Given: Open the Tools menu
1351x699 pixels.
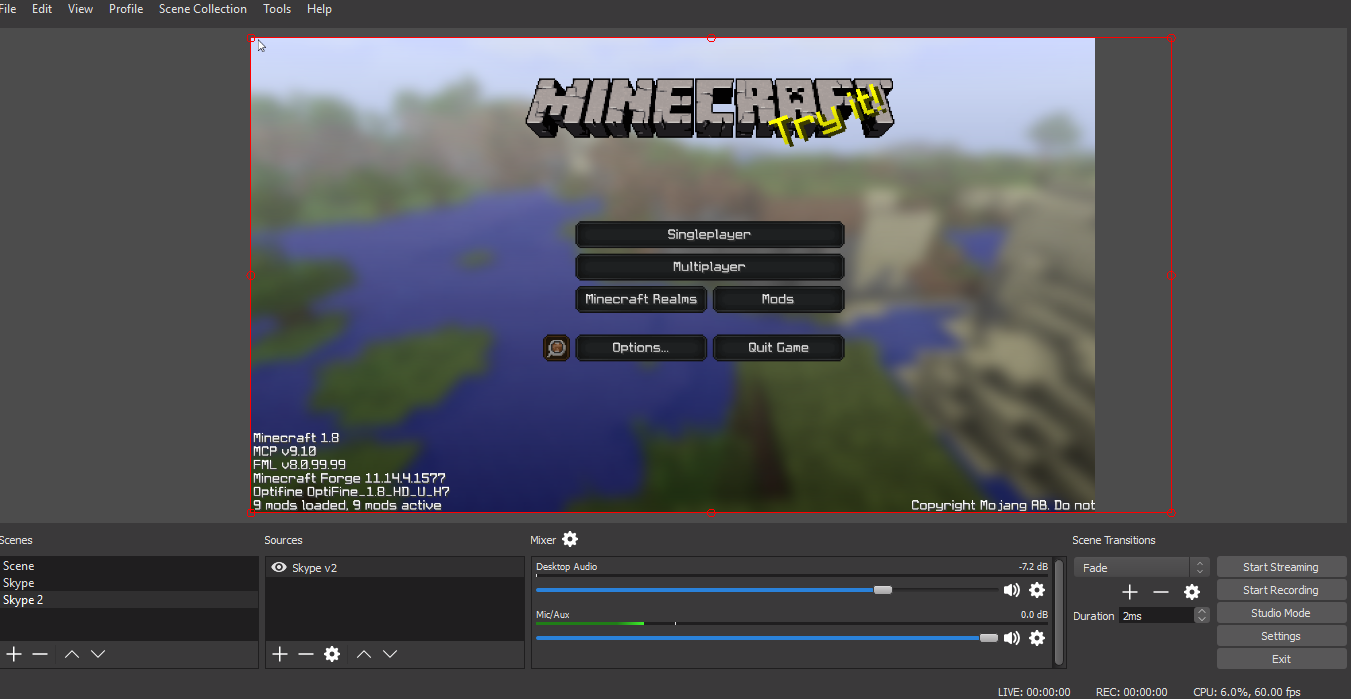Looking at the screenshot, I should (277, 9).
